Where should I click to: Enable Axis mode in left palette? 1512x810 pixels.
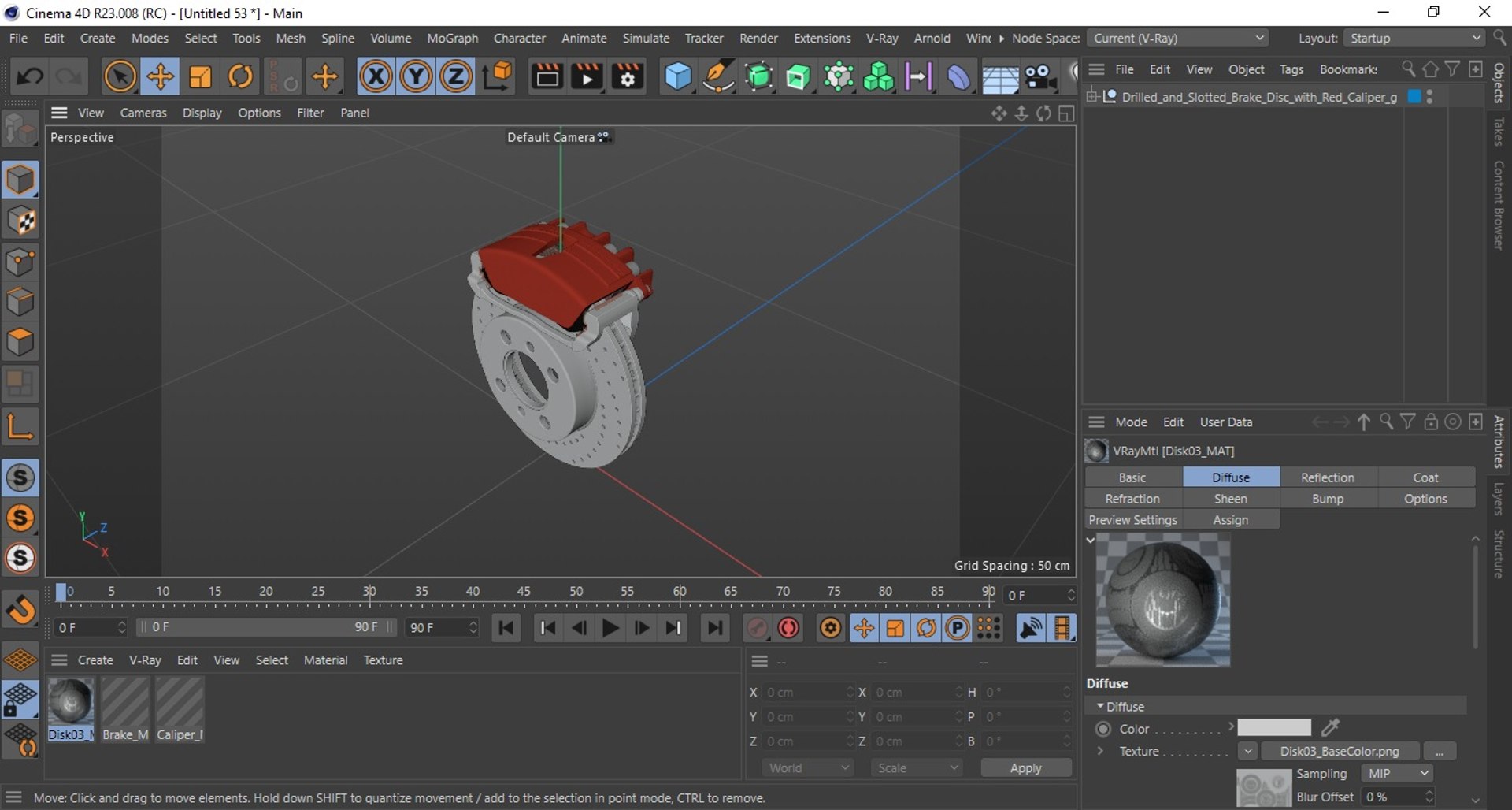(20, 427)
